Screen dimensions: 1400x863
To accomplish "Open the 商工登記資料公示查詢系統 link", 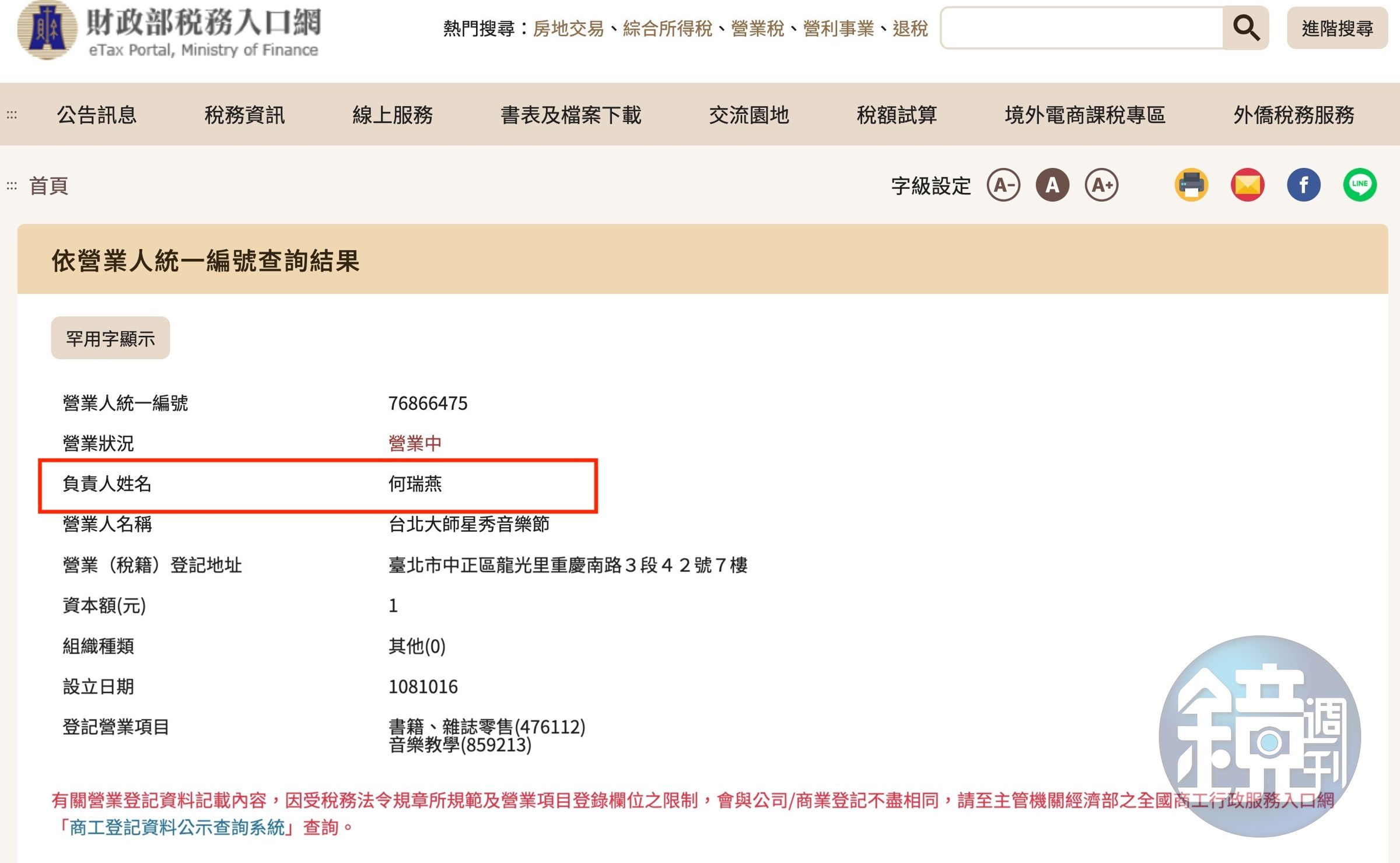I will 177,827.
